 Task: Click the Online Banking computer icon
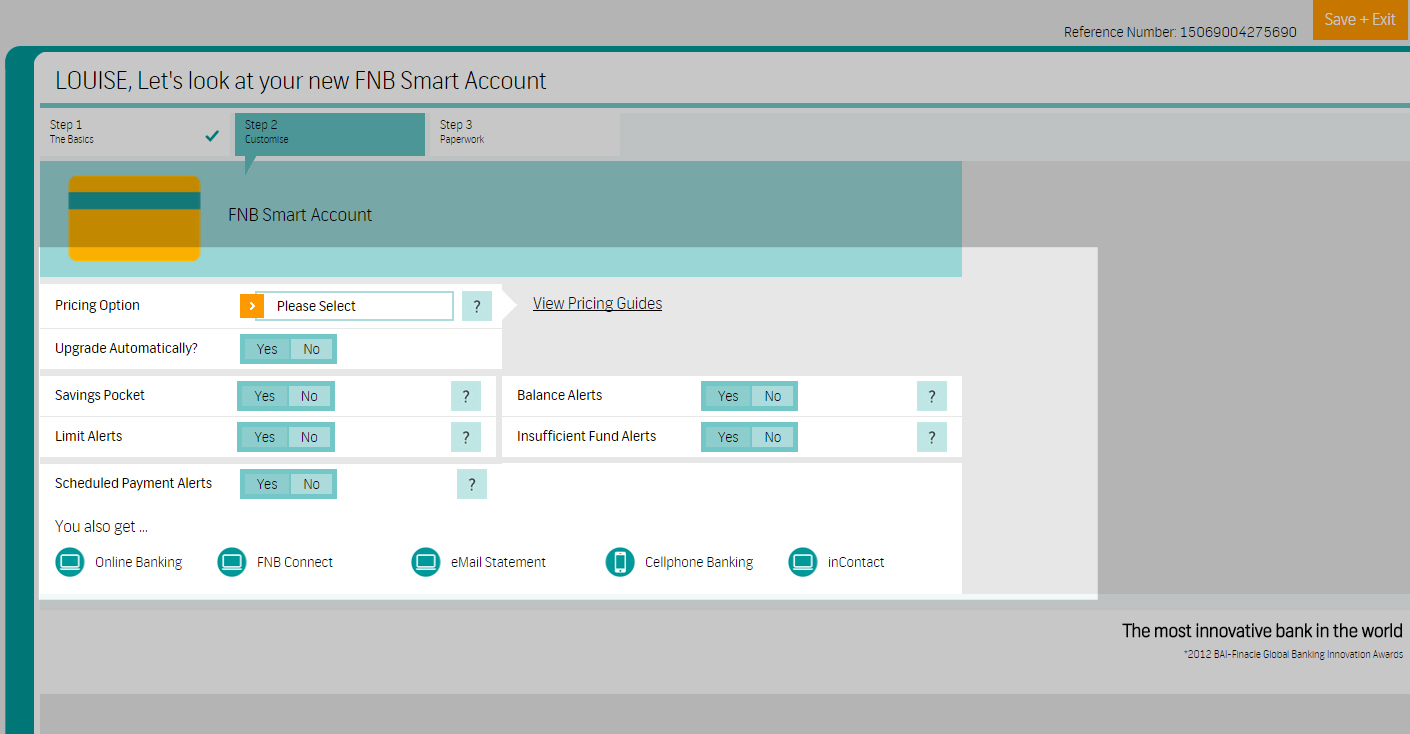pos(70,562)
